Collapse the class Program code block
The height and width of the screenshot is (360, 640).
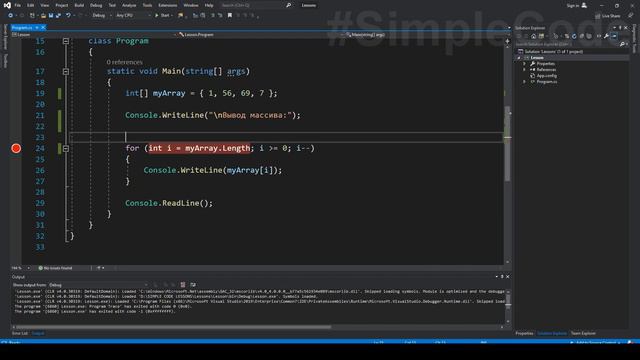[66, 41]
